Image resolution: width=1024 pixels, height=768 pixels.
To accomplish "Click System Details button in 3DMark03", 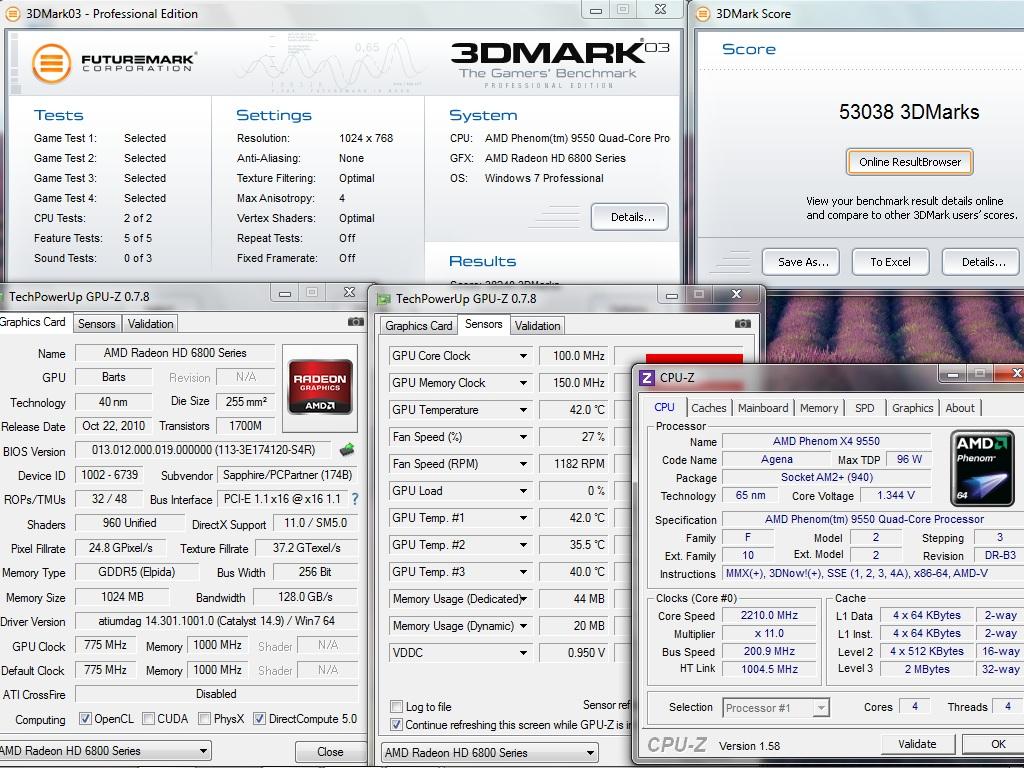I will pos(630,217).
